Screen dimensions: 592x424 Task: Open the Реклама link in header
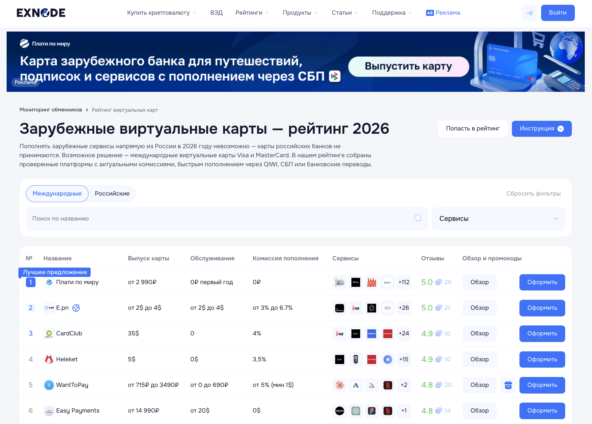[443, 13]
